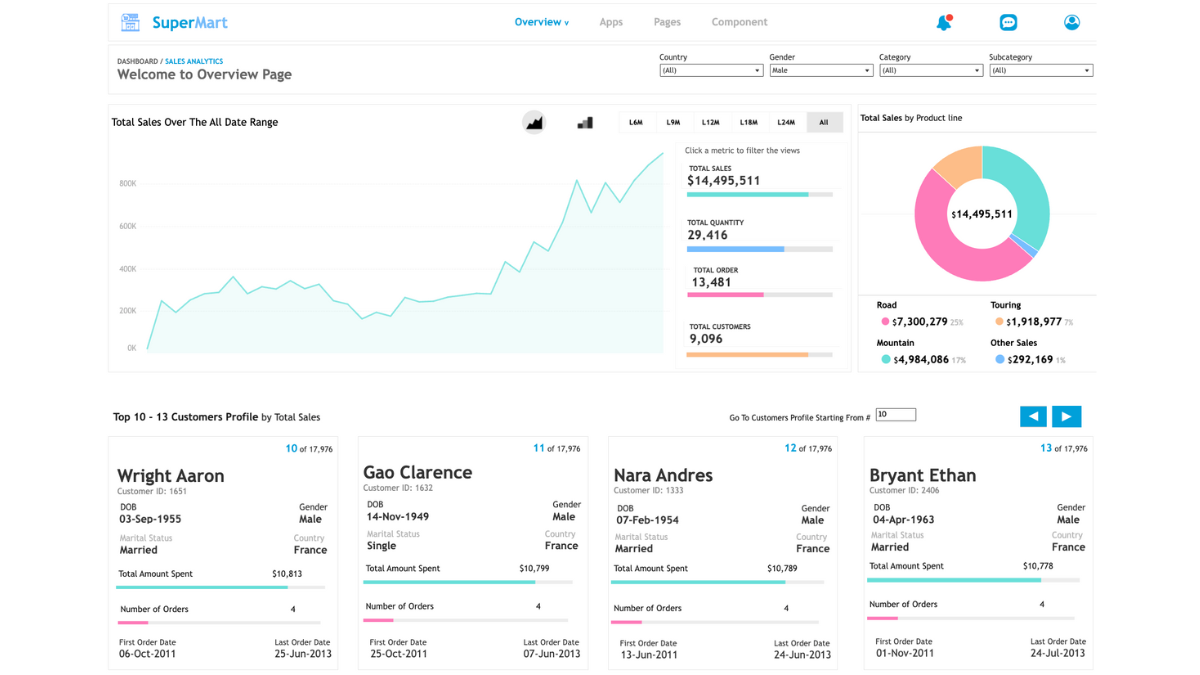
Task: Click the SuperMart logo icon
Action: [130, 22]
